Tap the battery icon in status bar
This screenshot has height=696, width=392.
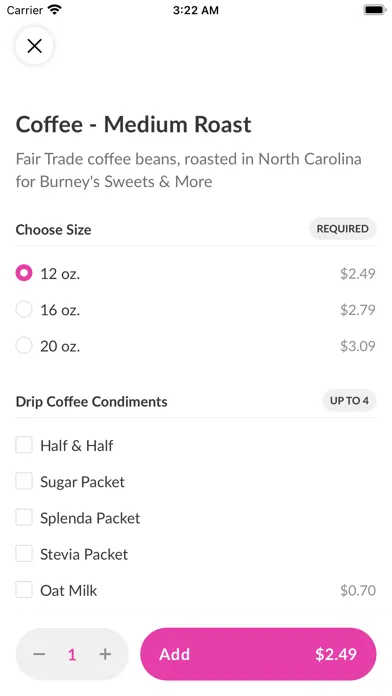point(375,10)
